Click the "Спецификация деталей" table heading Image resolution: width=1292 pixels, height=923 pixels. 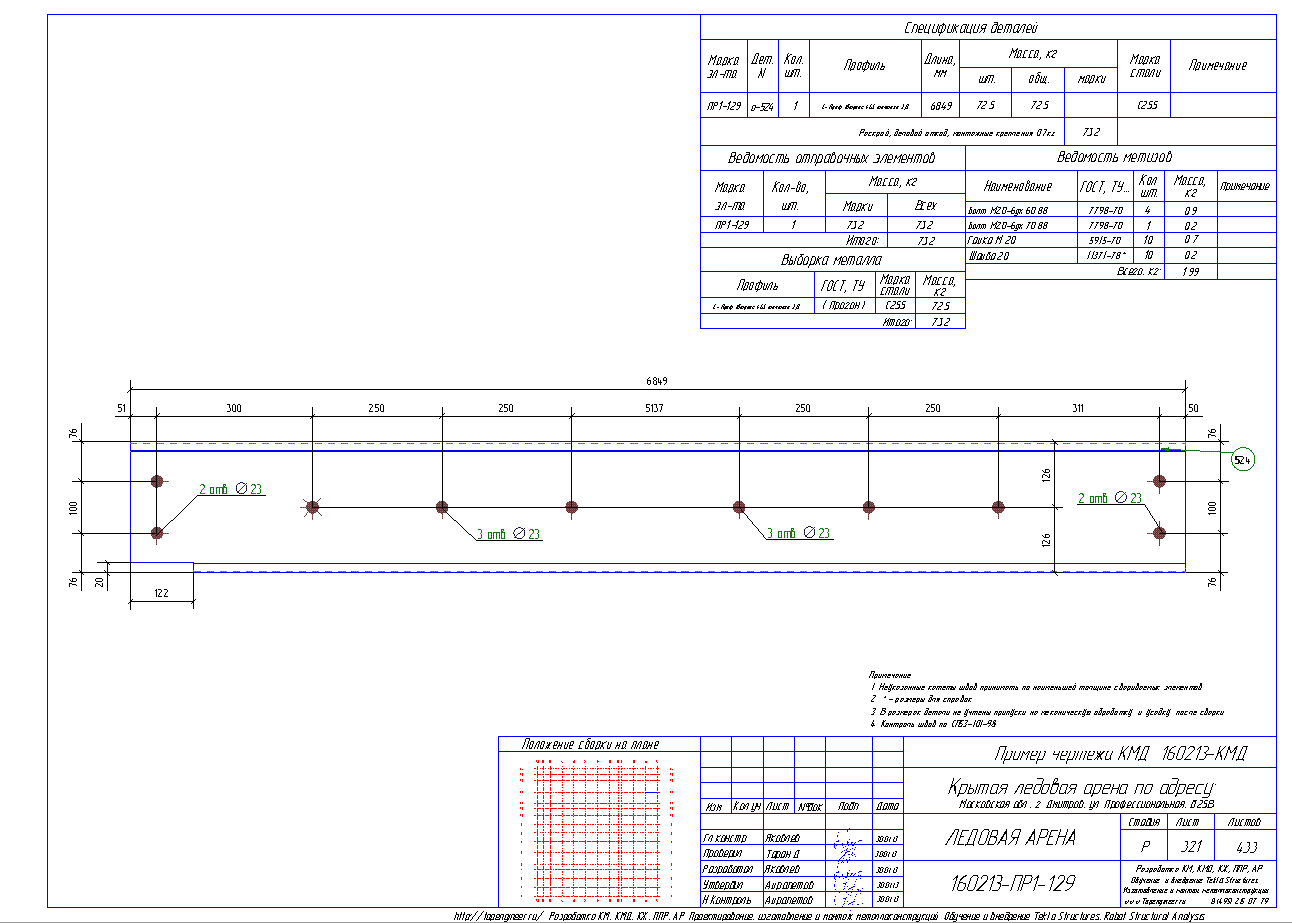(x=987, y=28)
